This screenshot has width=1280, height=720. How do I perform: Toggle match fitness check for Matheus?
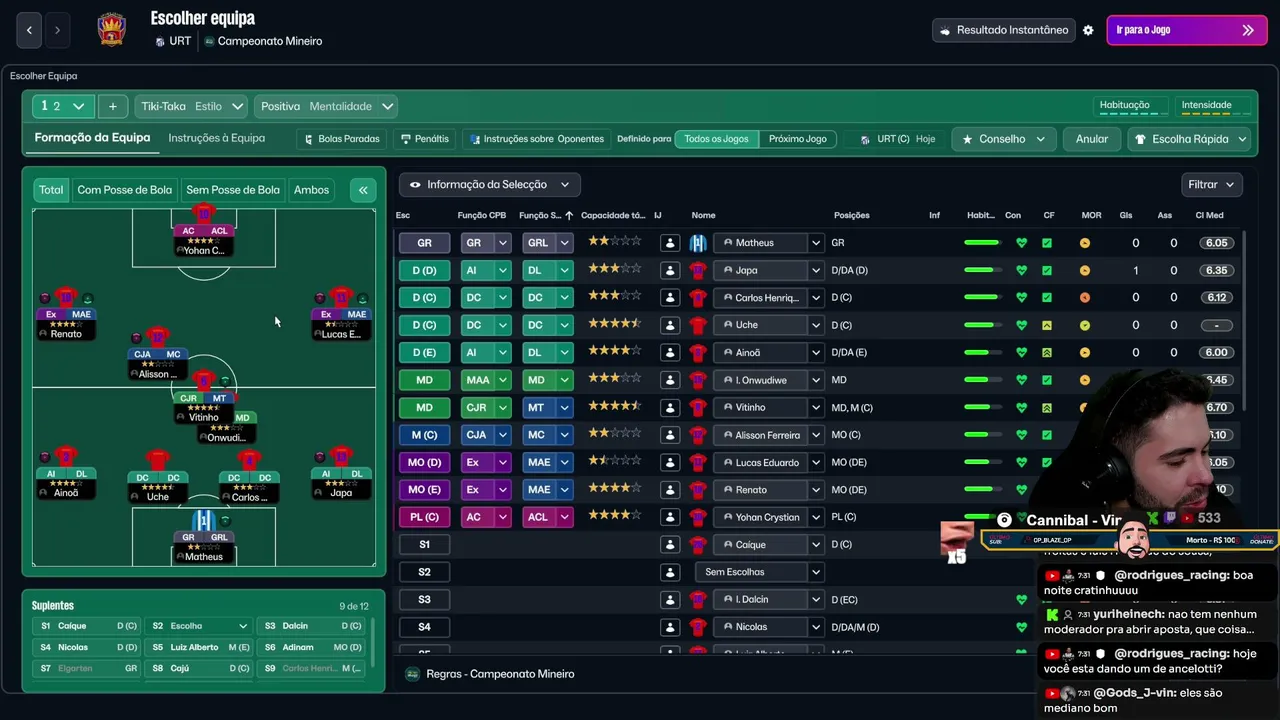(1047, 243)
